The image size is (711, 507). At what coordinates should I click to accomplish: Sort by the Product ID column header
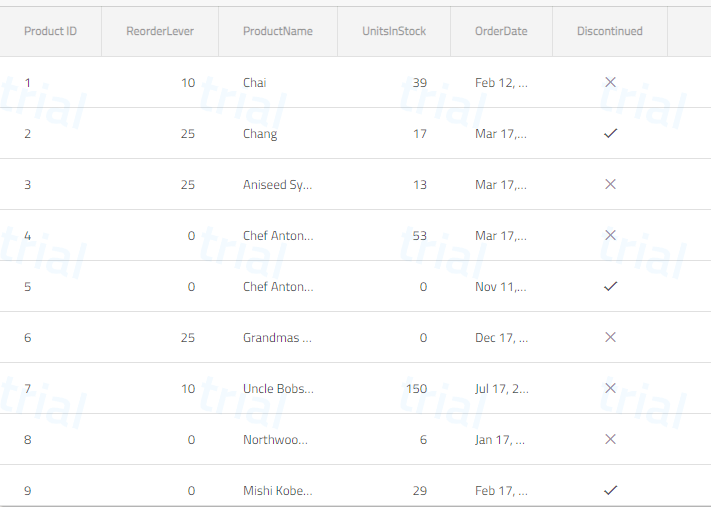[50, 31]
